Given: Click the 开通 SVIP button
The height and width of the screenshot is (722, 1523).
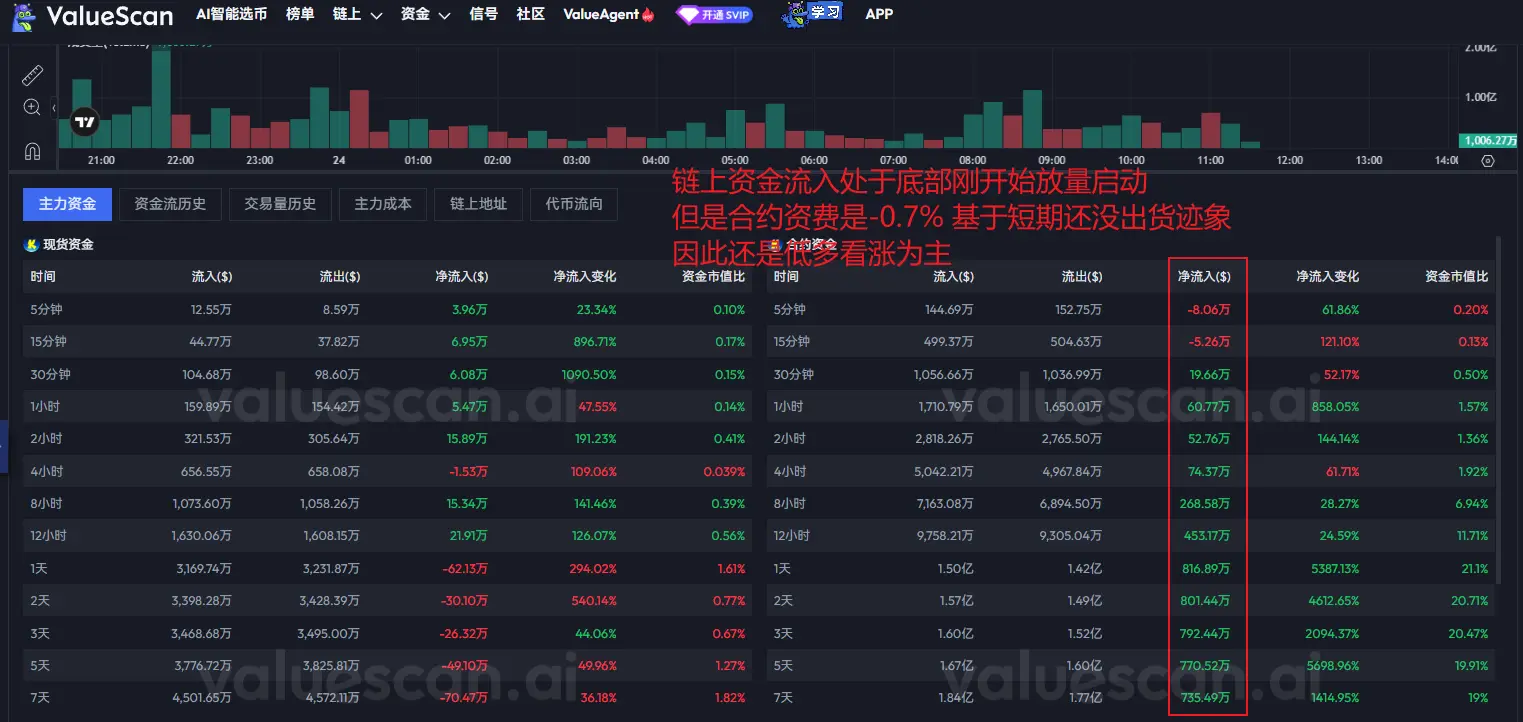Looking at the screenshot, I should coord(714,15).
